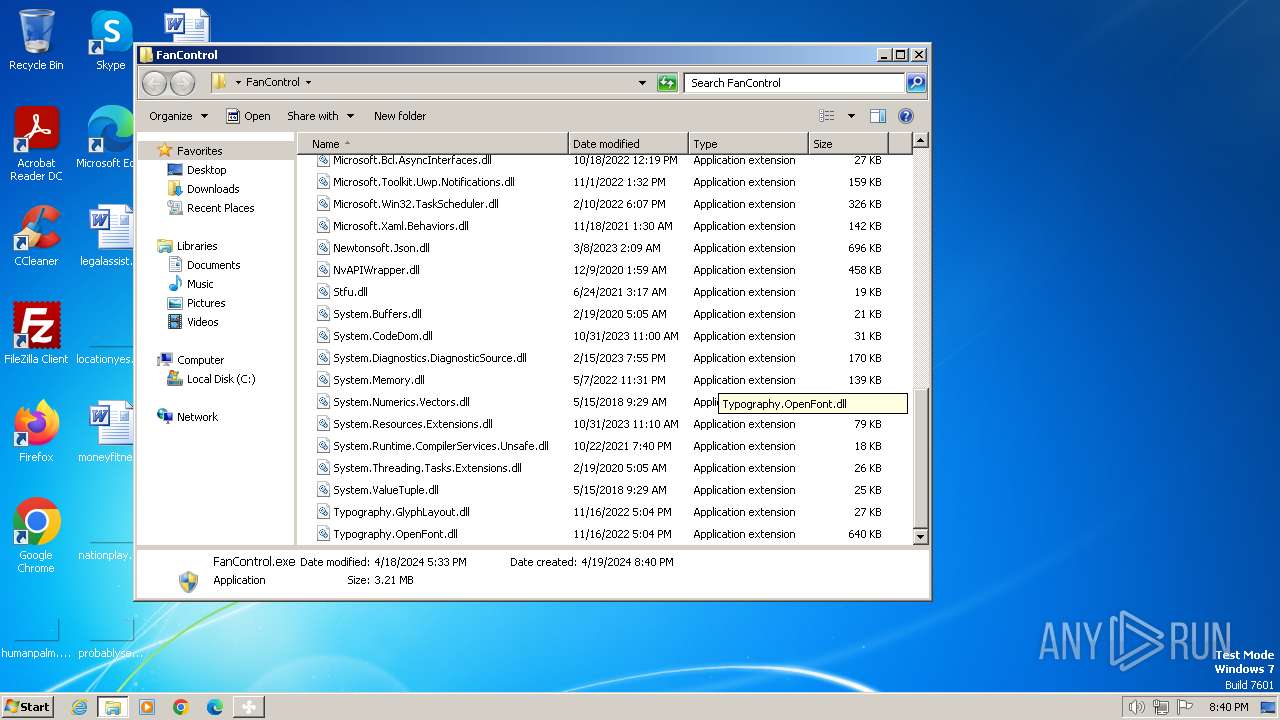Select the Videos library

point(202,322)
